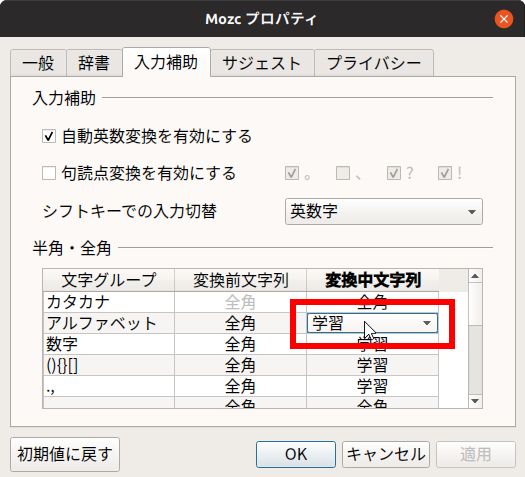Uncheck 自動英数変換を有効にする checkbox
The image size is (525, 477).
[49, 136]
